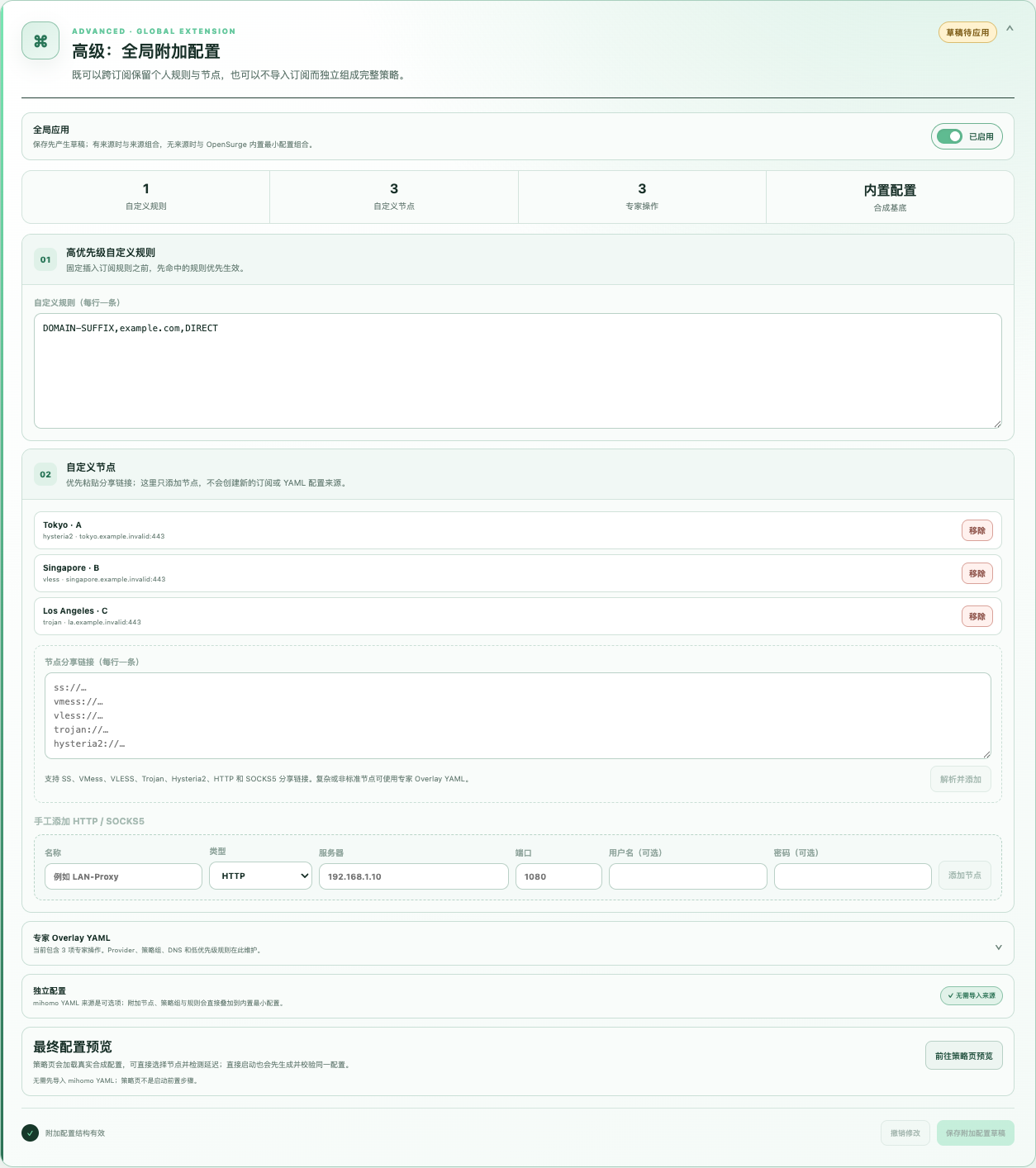Click the 用户名 (可选) input field
The image size is (1036, 1168).
click(688, 876)
